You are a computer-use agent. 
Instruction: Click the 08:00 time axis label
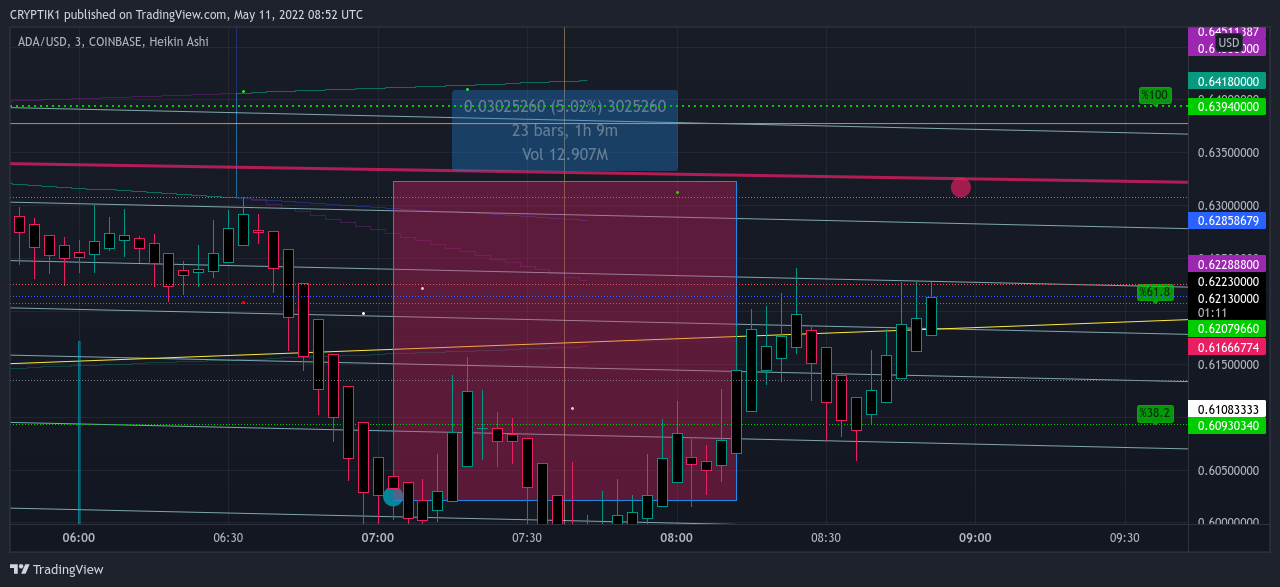pyautogui.click(x=677, y=537)
